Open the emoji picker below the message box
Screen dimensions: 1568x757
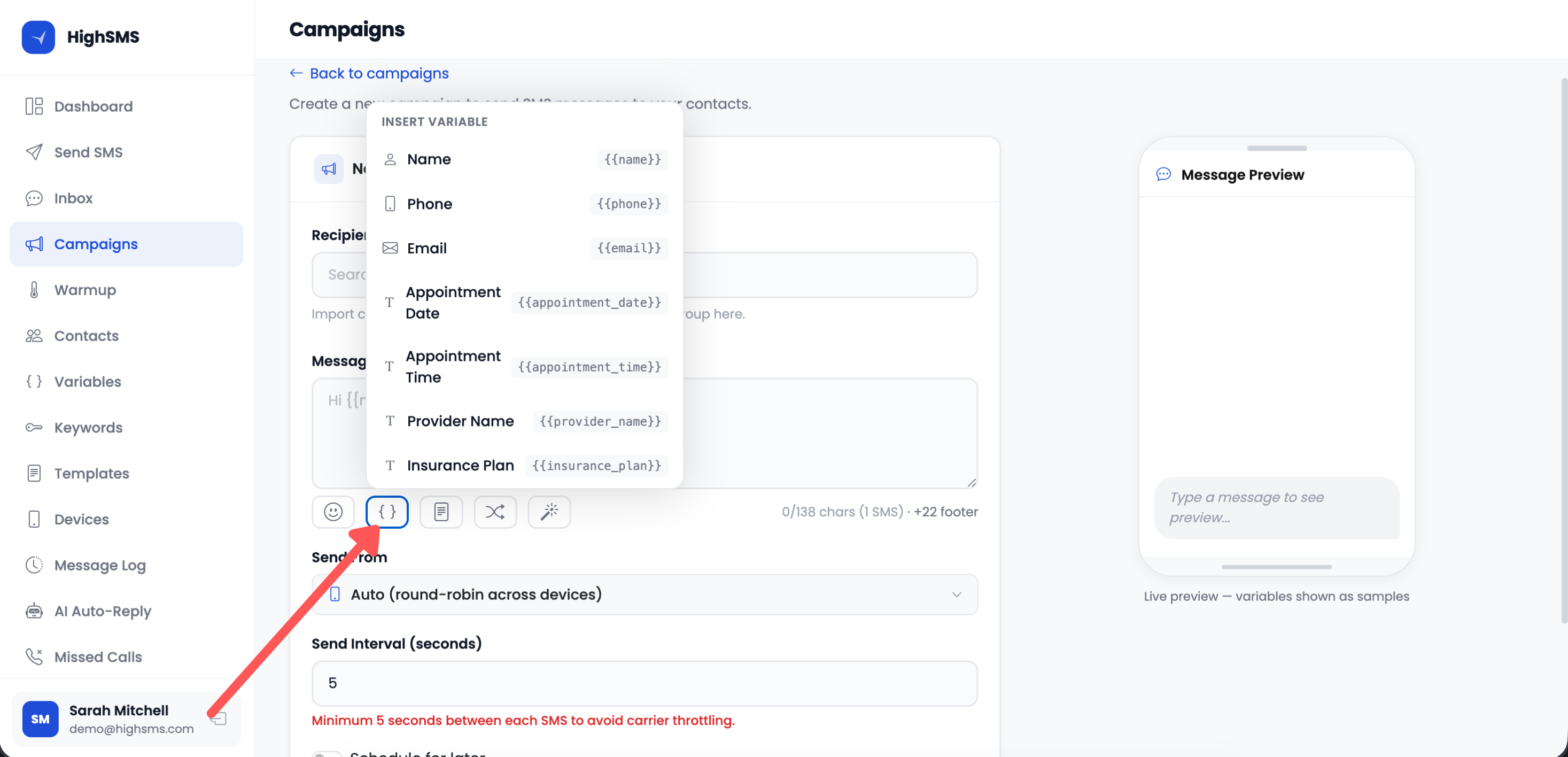[333, 512]
